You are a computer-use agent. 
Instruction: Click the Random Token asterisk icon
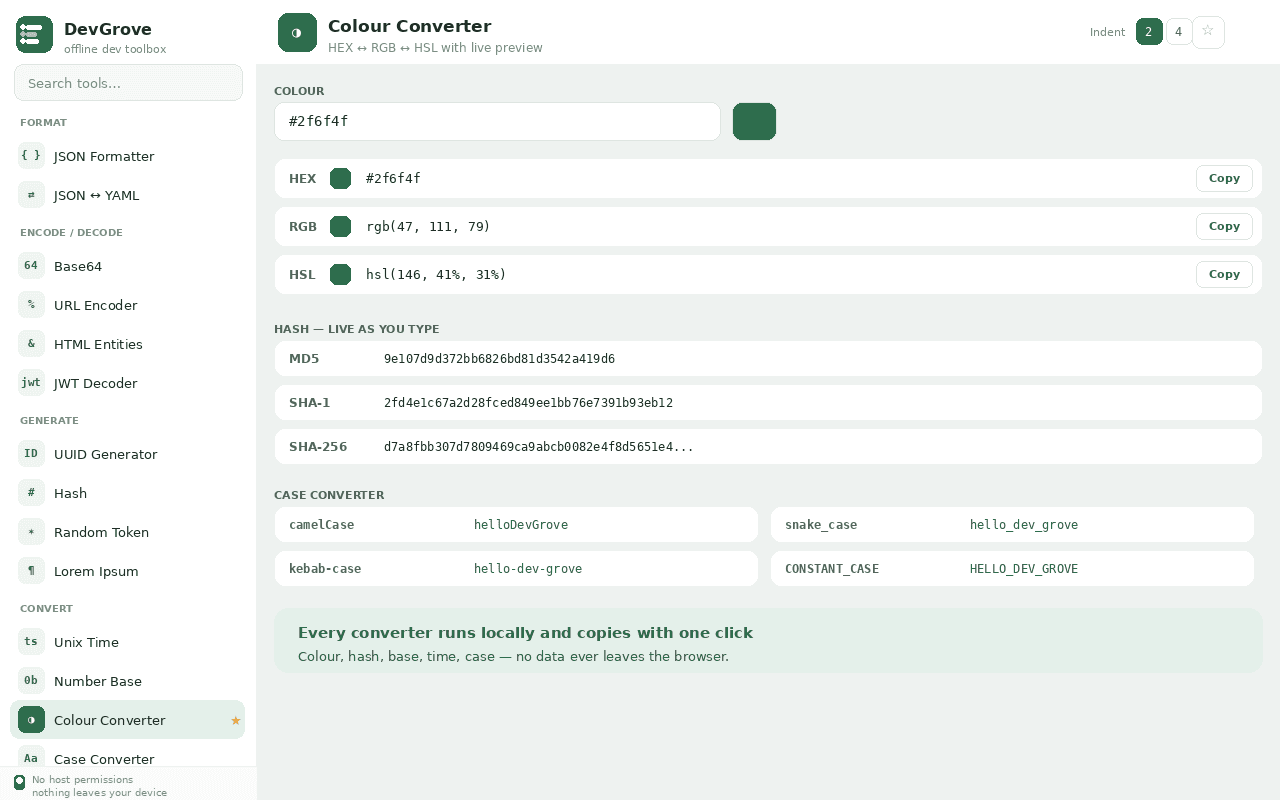31,532
